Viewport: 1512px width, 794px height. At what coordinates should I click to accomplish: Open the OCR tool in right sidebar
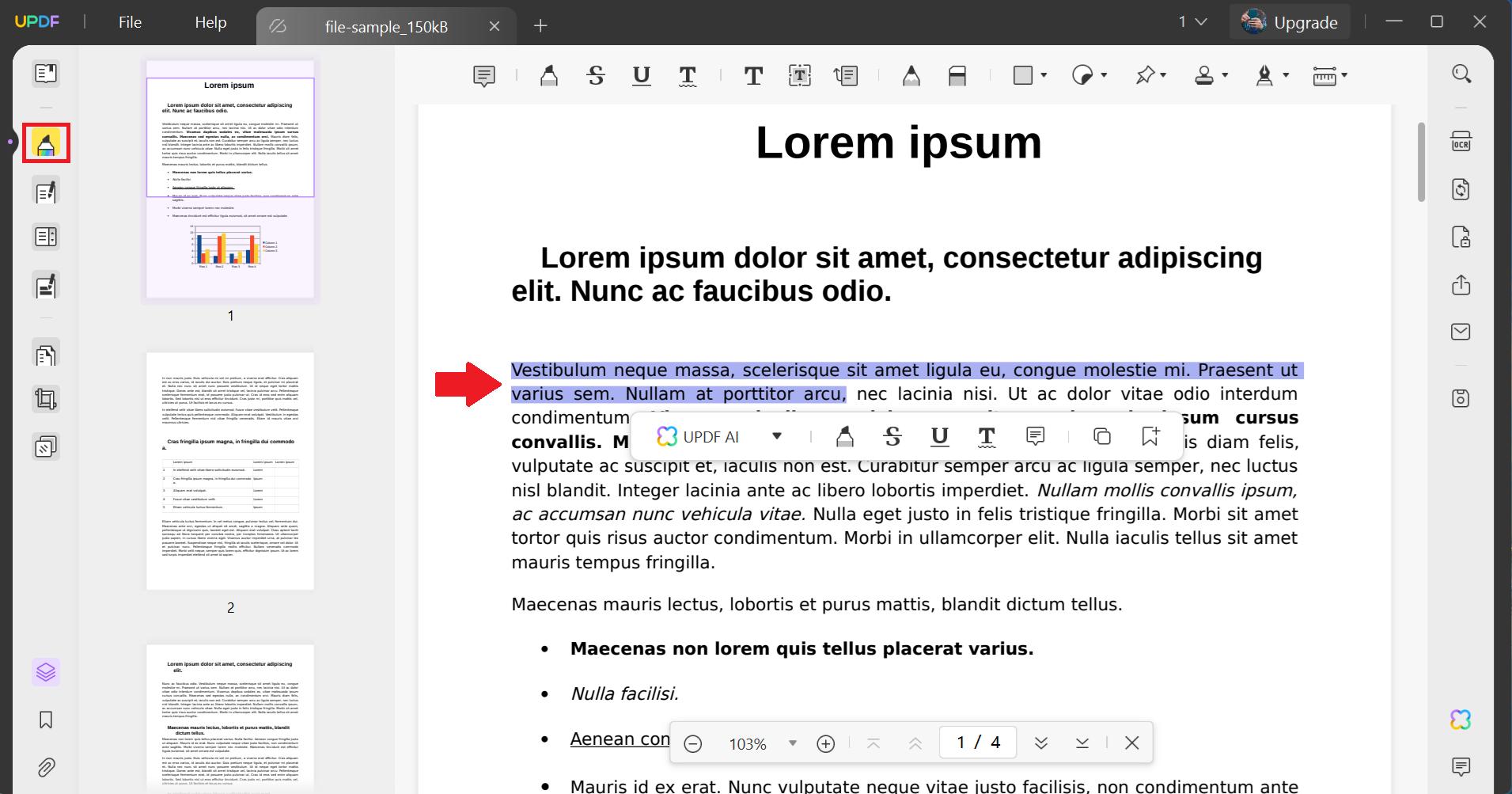pos(1461,141)
